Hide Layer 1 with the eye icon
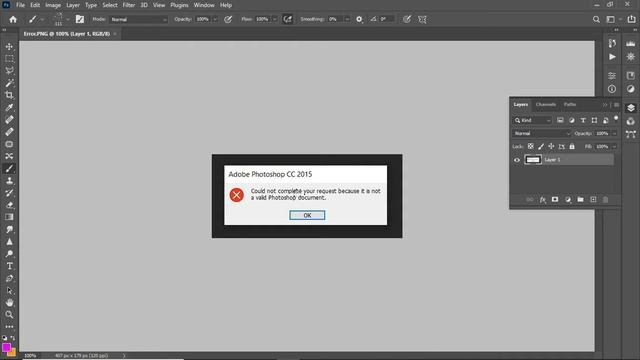 [517, 160]
